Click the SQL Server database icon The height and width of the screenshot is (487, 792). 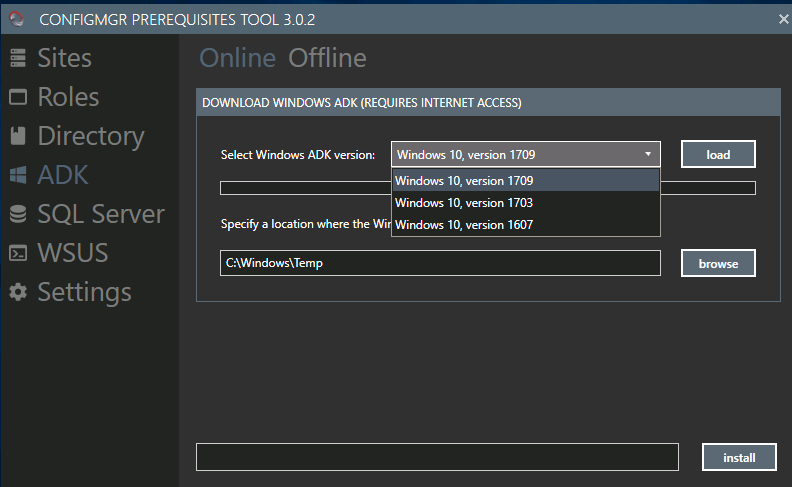[18, 214]
